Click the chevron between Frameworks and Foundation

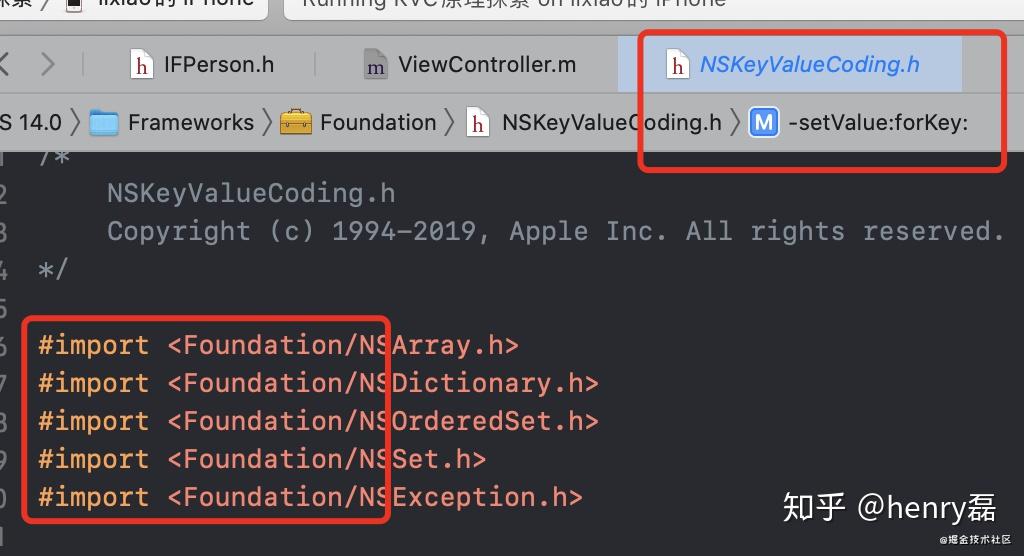pyautogui.click(x=267, y=122)
